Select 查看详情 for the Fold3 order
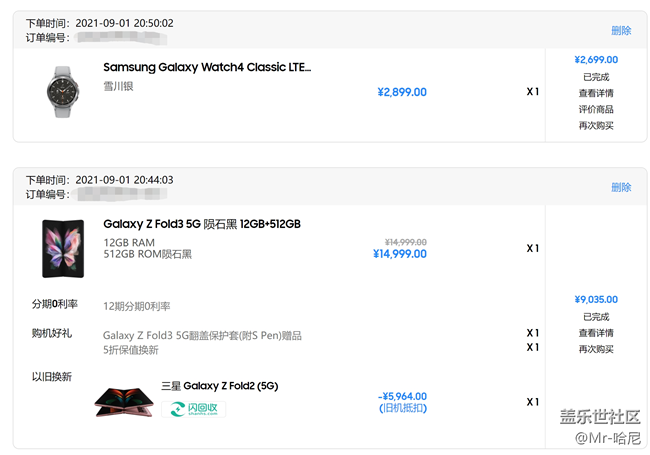Screen dimensions: 650x455 596,333
